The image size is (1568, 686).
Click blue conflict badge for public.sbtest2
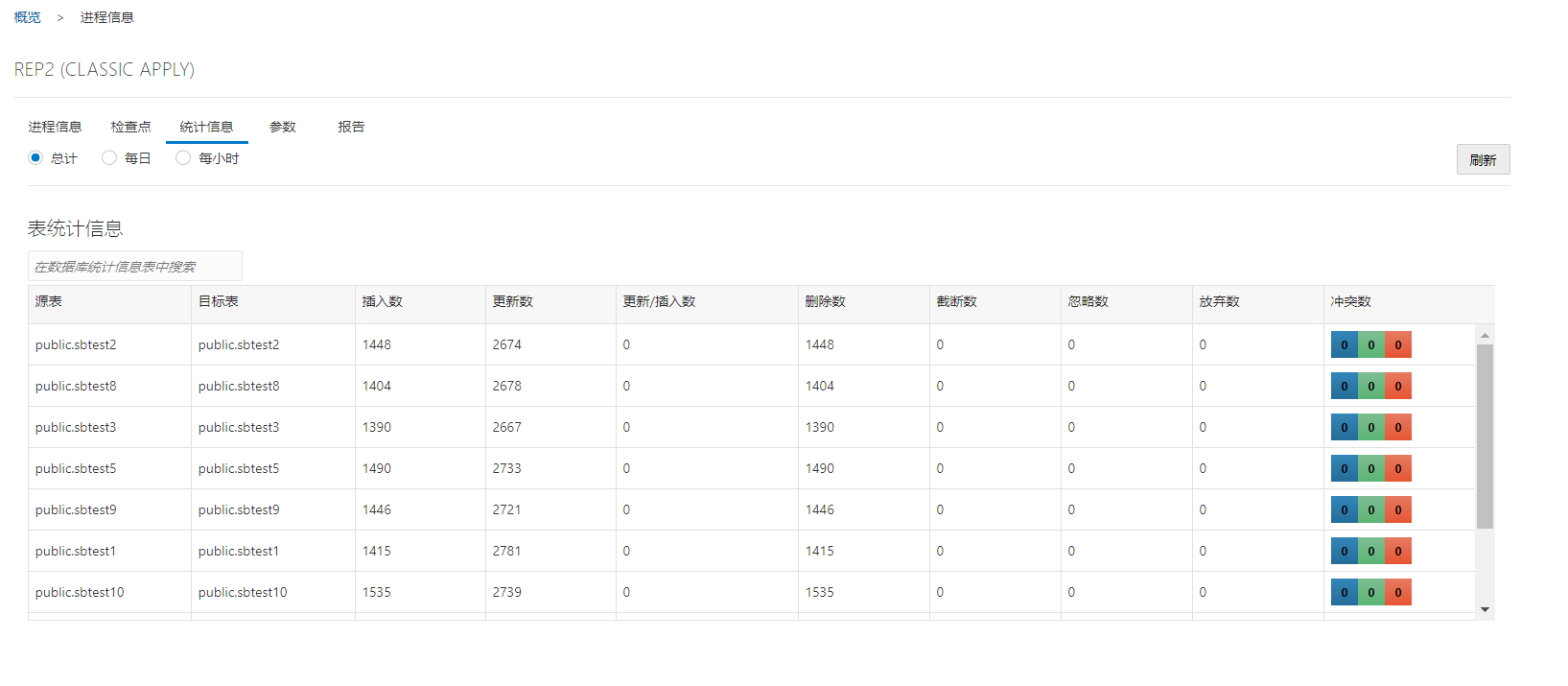pos(1344,345)
